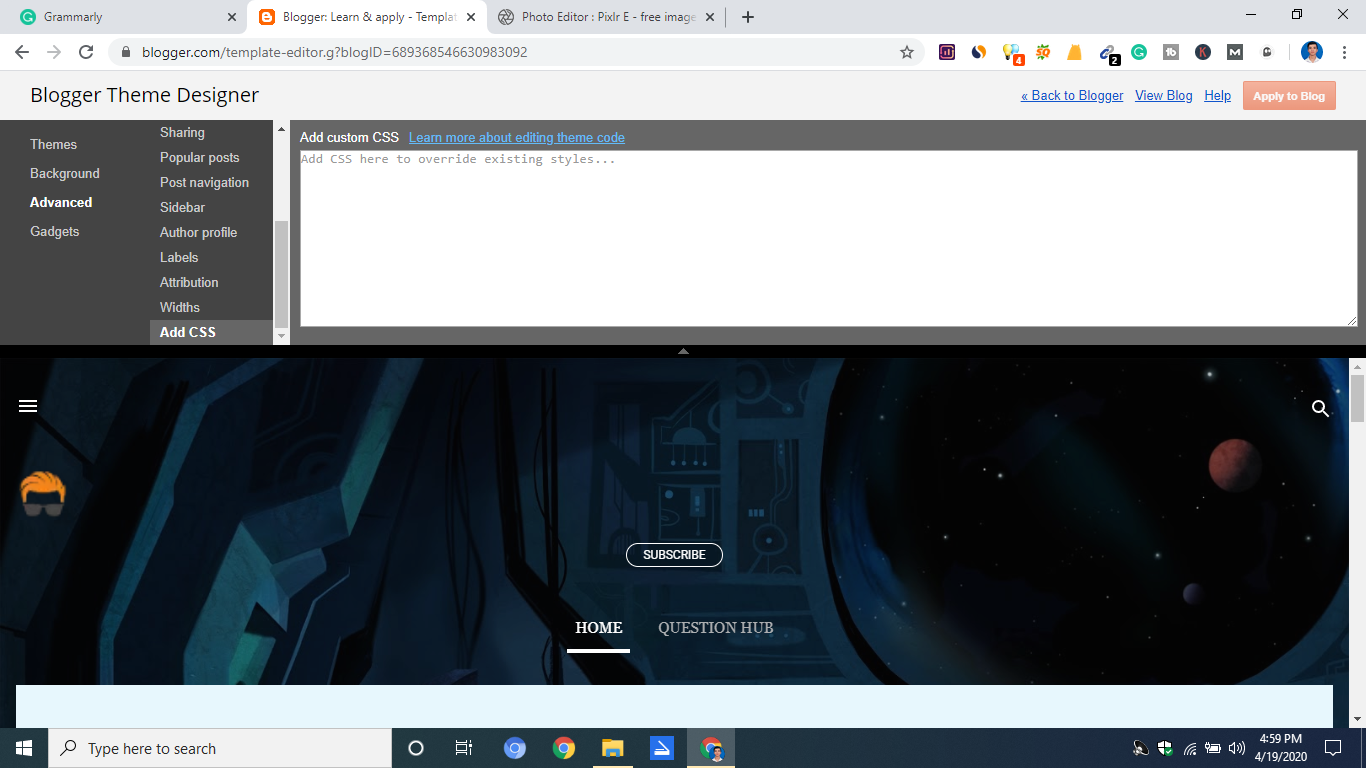Viewport: 1366px width, 768px height.
Task: Open the Labels settings item
Action: [179, 257]
